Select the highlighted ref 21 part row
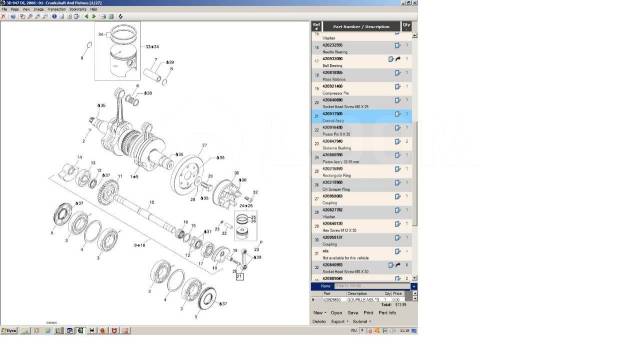Image resolution: width=640 pixels, height=360 pixels. pos(362,116)
